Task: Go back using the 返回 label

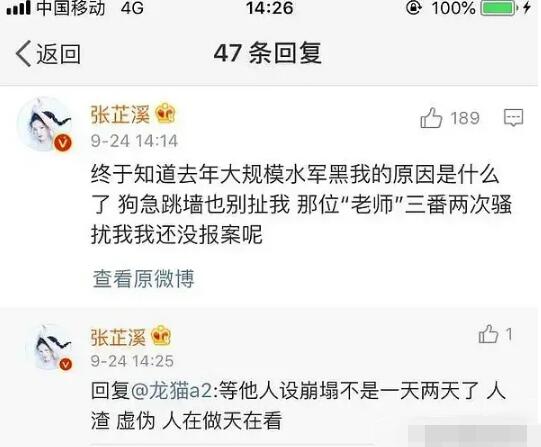Action: tap(59, 54)
